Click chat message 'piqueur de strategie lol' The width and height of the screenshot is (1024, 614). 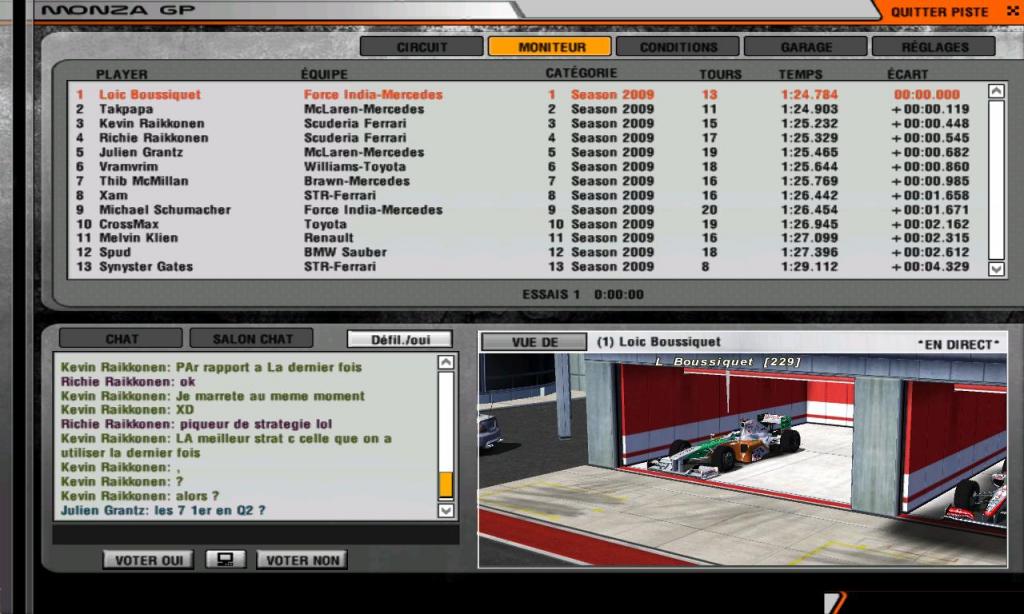[x=255, y=424]
